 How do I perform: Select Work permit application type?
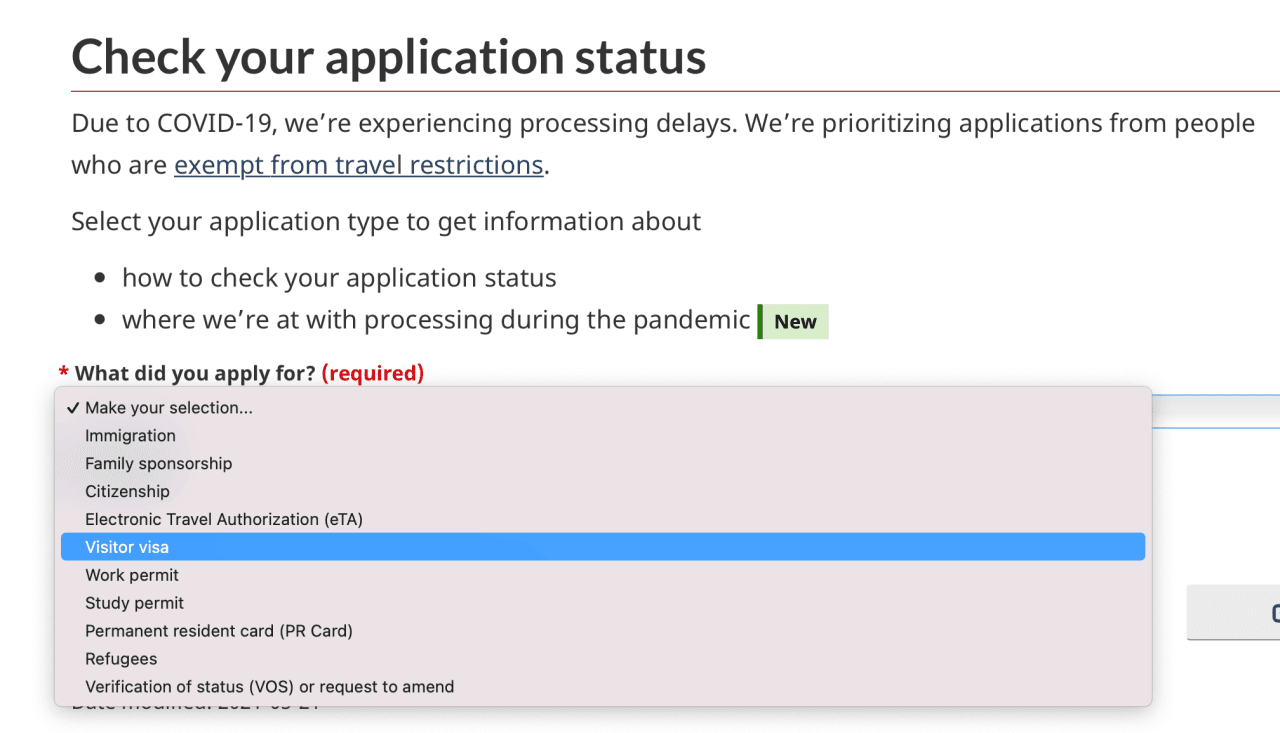pos(132,576)
